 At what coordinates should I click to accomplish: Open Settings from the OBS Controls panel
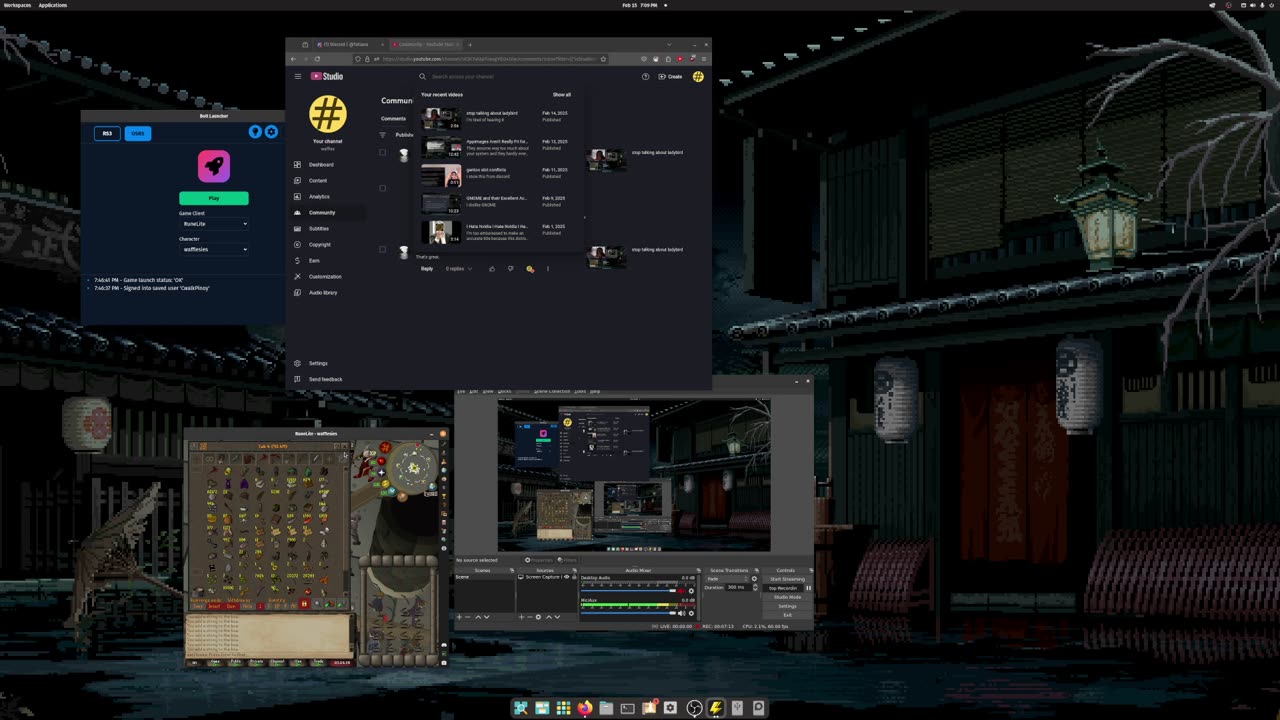tap(787, 606)
